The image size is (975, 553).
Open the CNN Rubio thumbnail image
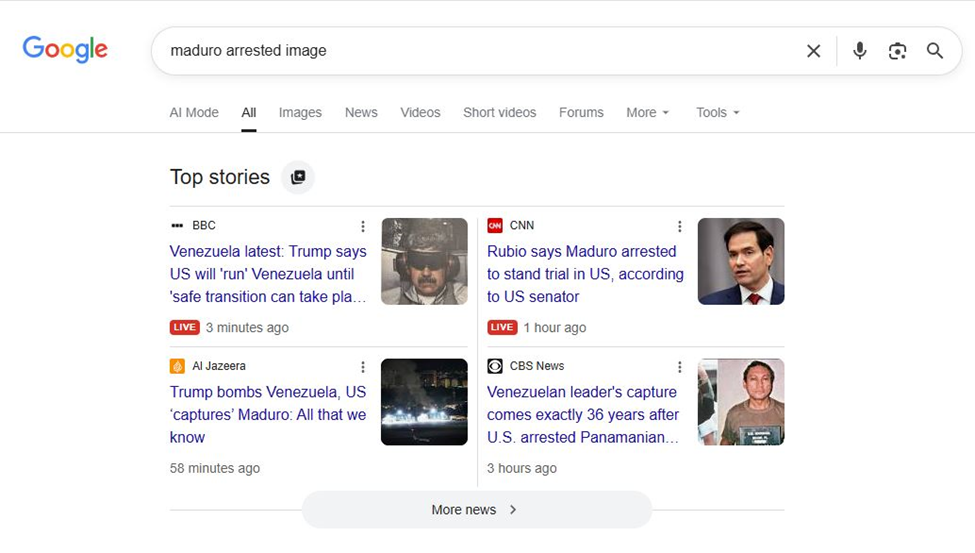tap(741, 261)
